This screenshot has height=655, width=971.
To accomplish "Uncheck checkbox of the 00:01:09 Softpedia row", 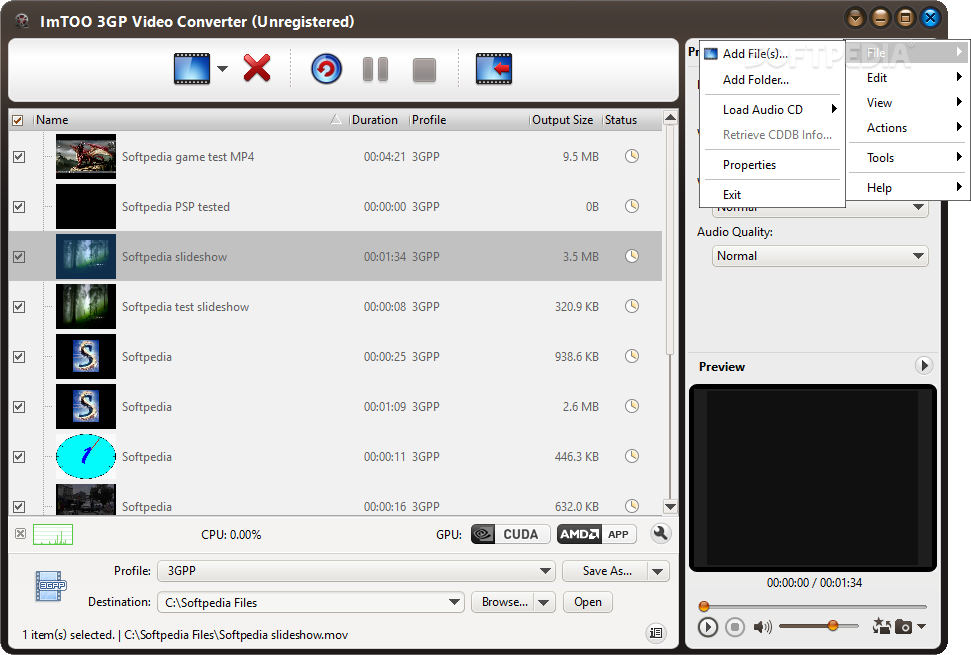I will pyautogui.click(x=19, y=407).
